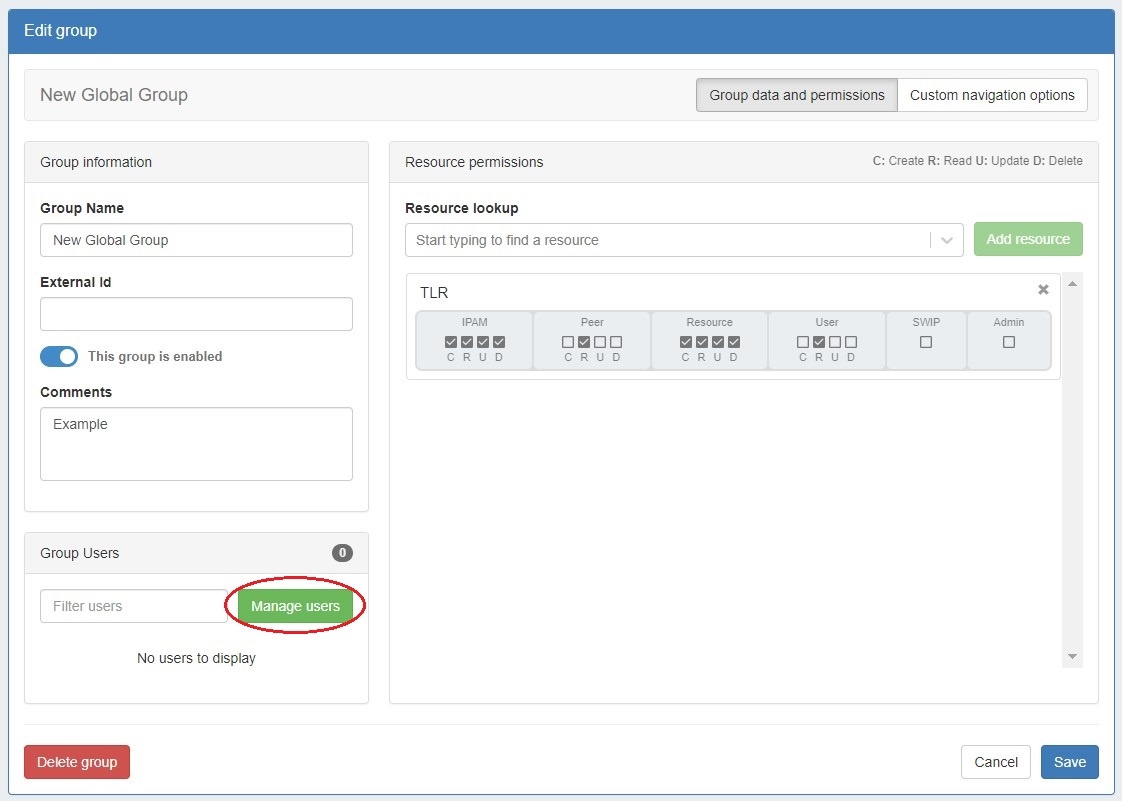Check the SWIP permission checkbox
The width and height of the screenshot is (1122, 801).
[926, 342]
